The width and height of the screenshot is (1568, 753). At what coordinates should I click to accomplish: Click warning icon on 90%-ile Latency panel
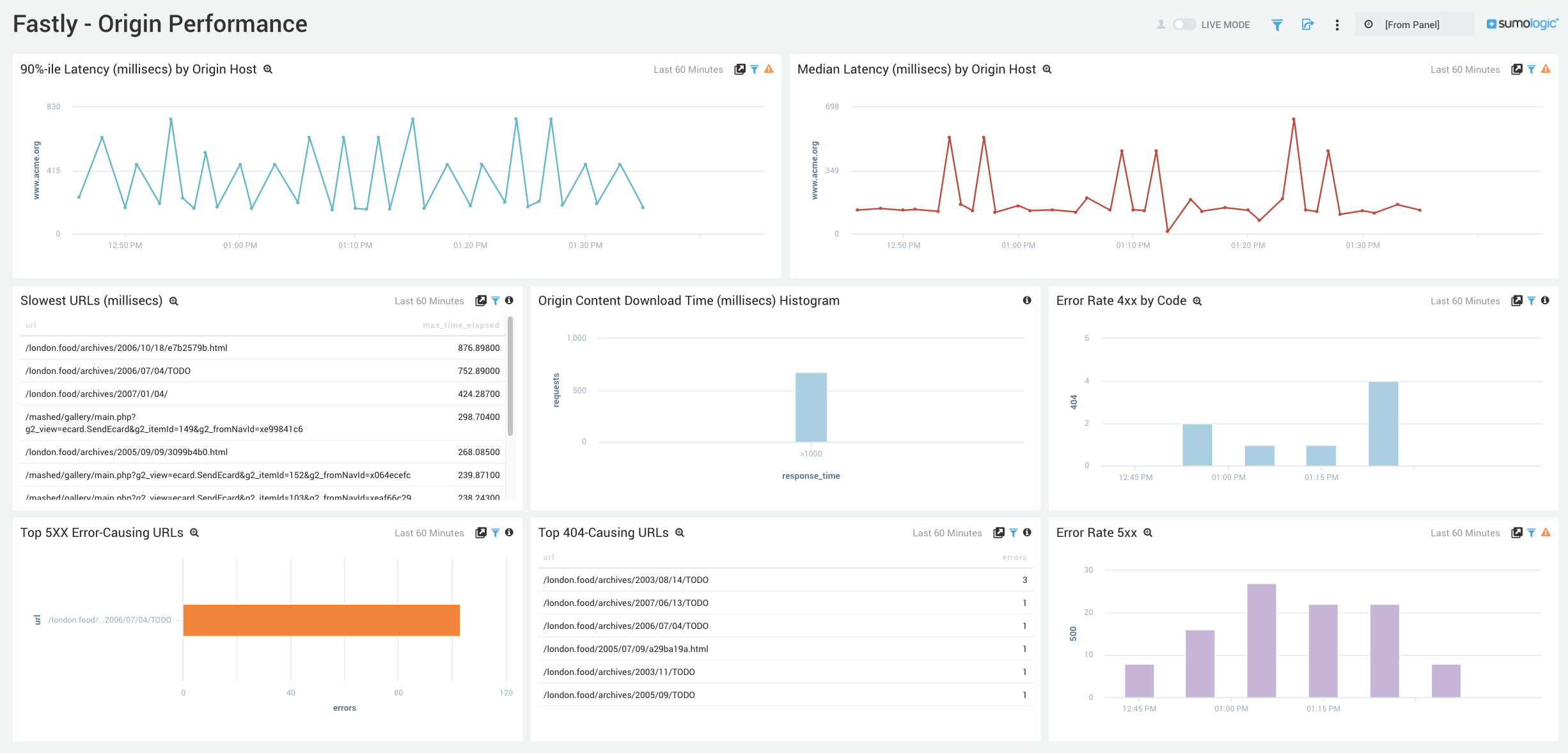[769, 69]
